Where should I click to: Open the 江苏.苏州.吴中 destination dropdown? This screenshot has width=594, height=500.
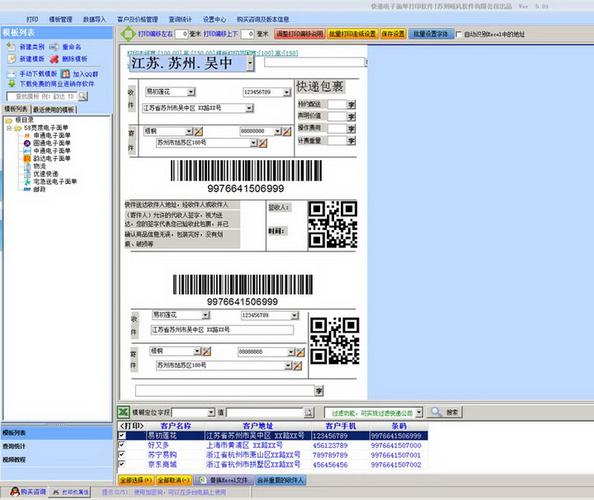[x=250, y=64]
